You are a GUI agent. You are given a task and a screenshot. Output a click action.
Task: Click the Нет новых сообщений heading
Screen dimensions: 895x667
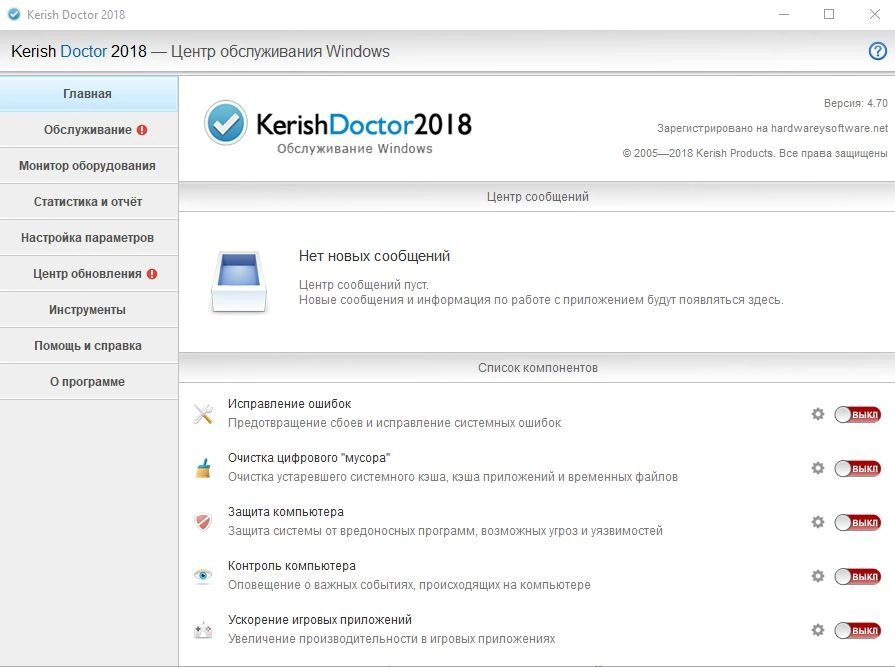[374, 256]
